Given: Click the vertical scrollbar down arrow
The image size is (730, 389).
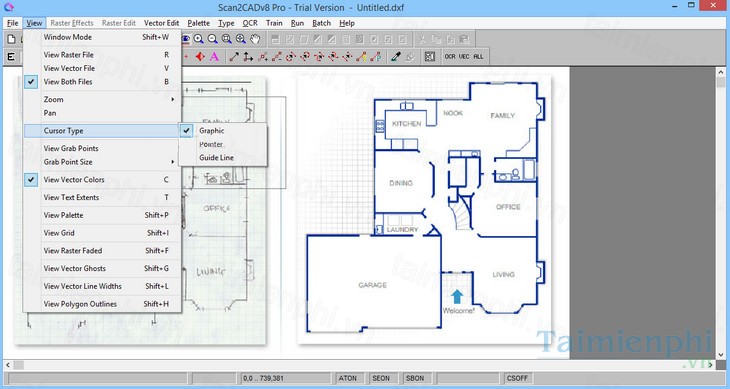Looking at the screenshot, I should [721, 355].
